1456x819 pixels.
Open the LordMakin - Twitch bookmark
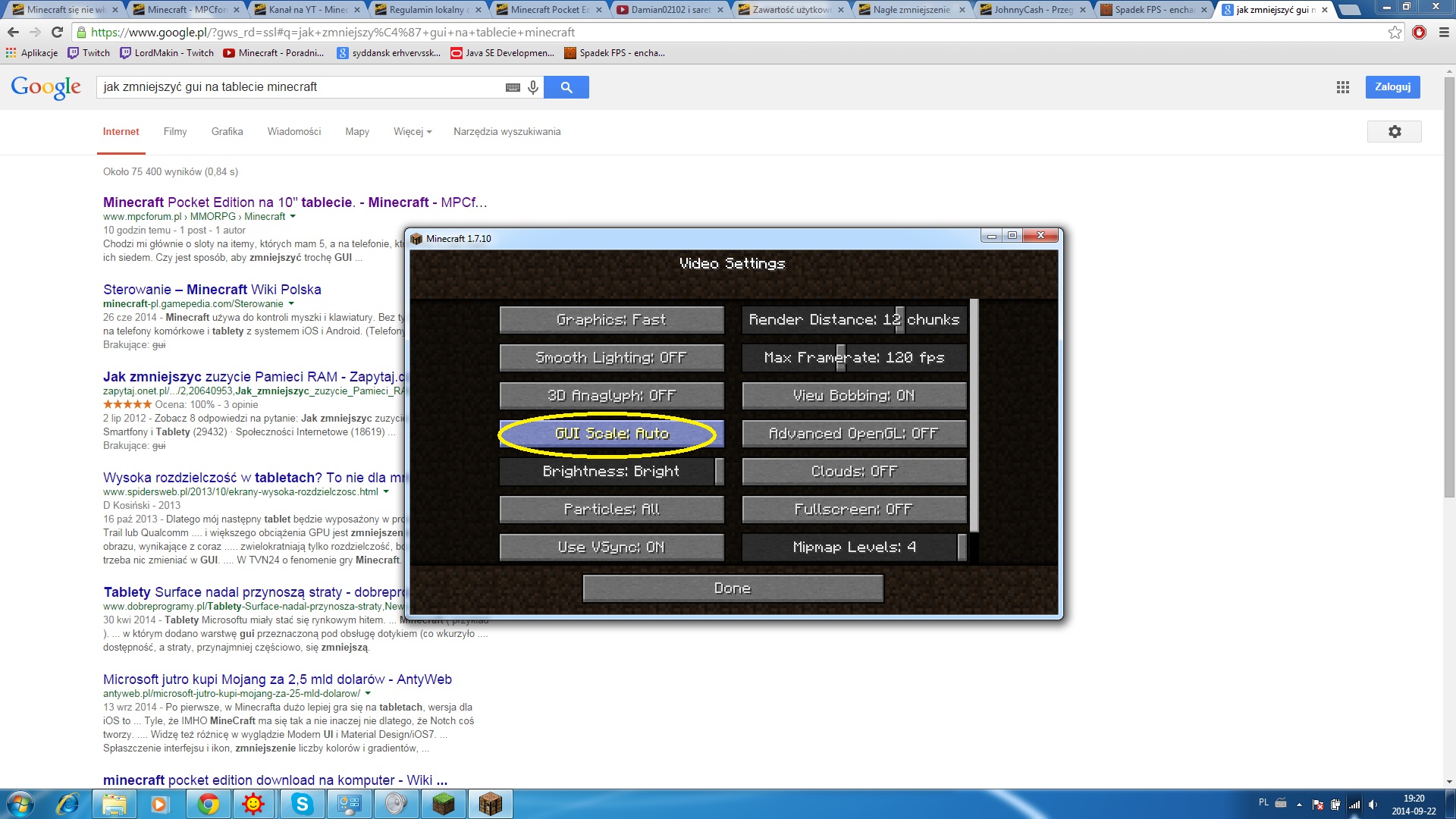point(167,53)
